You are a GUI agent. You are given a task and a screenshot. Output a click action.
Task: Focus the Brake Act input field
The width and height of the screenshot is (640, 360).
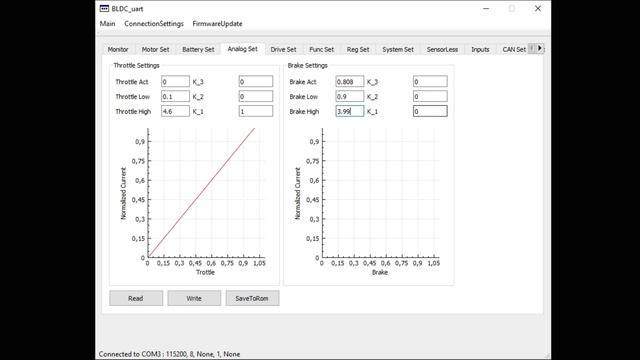tap(350, 82)
